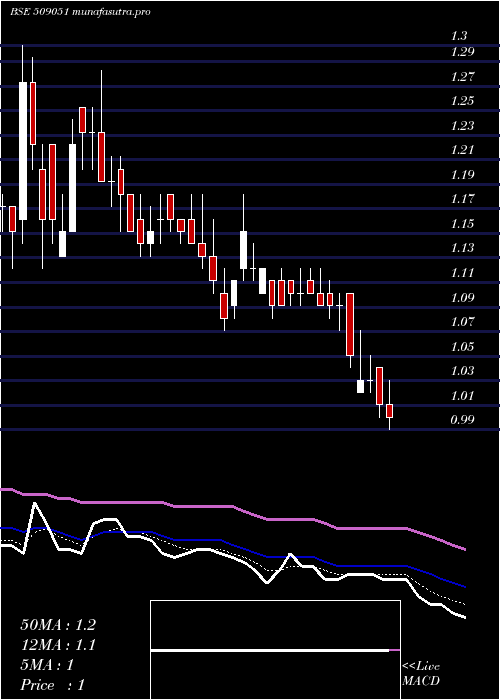The height and width of the screenshot is (700, 500).
Task: Click the 1.29 price axis label
Action: 462,52
